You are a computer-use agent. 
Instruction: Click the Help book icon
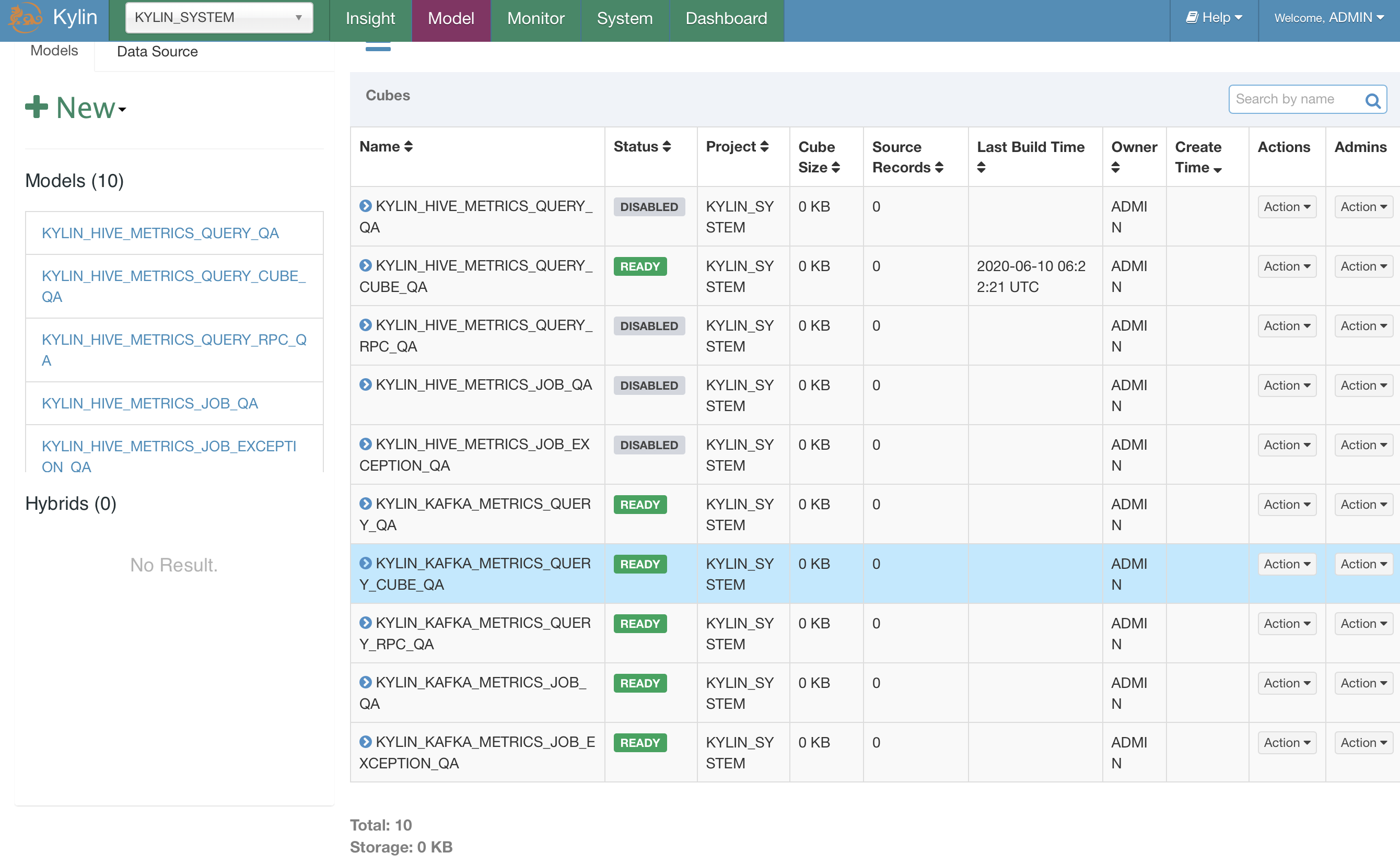[x=1192, y=18]
